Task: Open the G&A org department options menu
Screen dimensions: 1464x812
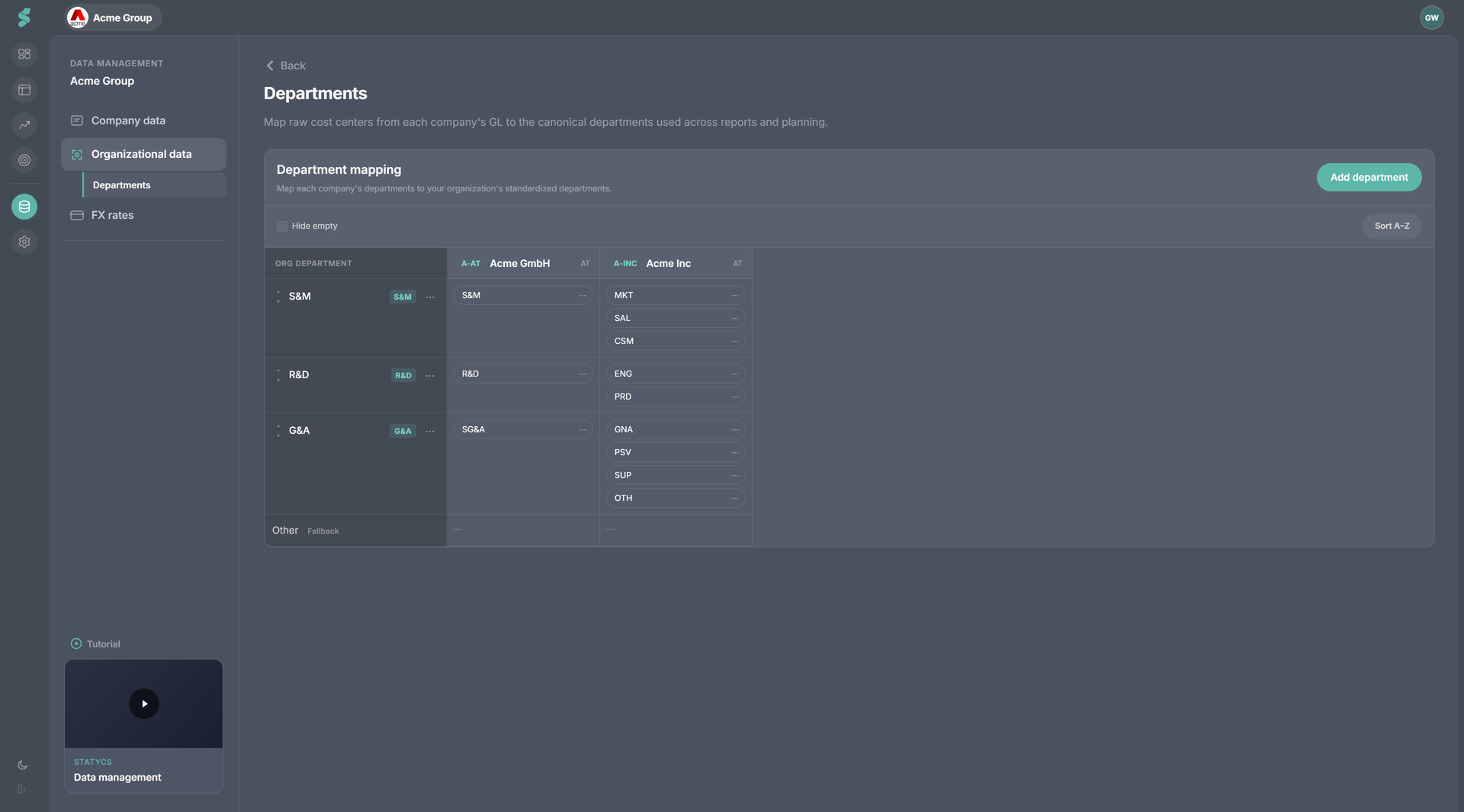Action: click(x=430, y=432)
